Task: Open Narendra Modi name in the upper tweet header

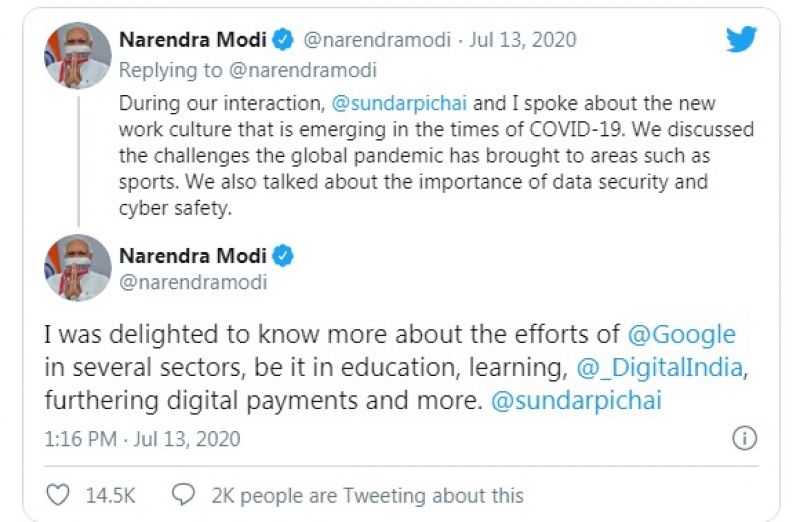Action: (193, 40)
